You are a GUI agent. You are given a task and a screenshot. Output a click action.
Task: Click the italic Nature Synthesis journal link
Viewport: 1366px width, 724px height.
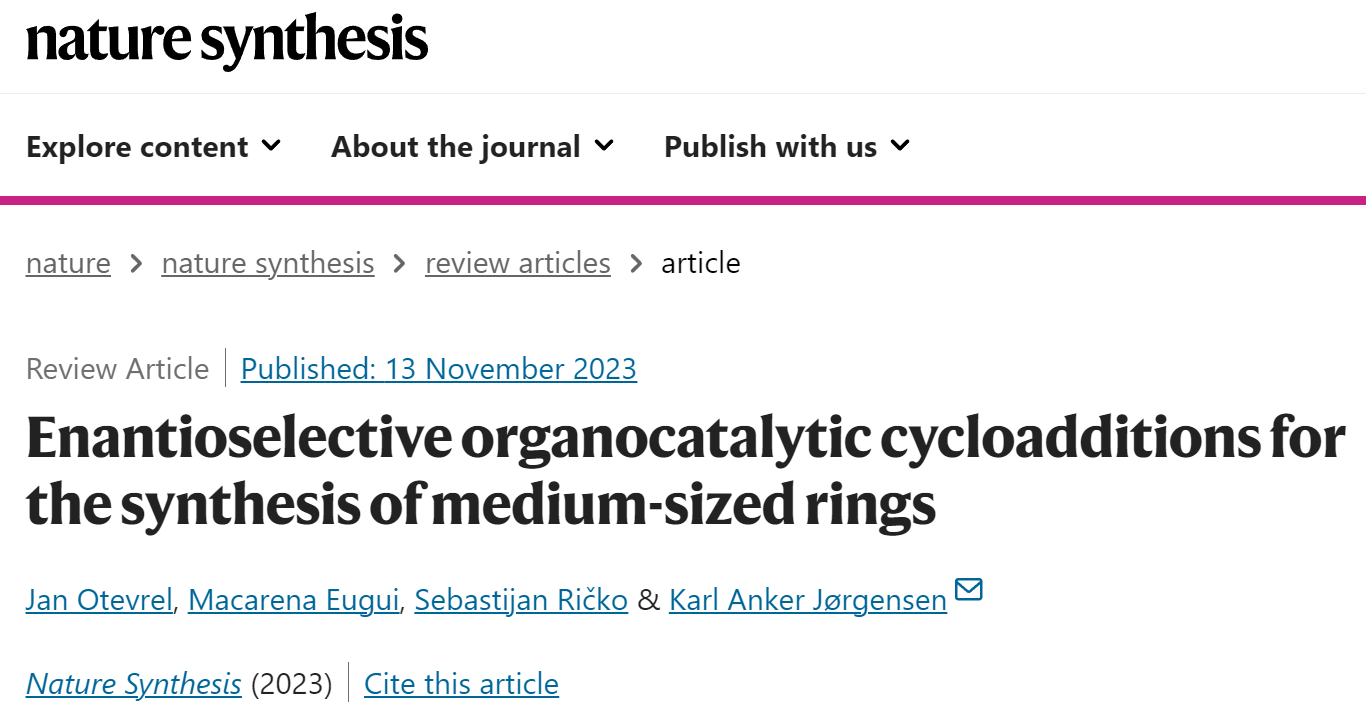pyautogui.click(x=134, y=684)
